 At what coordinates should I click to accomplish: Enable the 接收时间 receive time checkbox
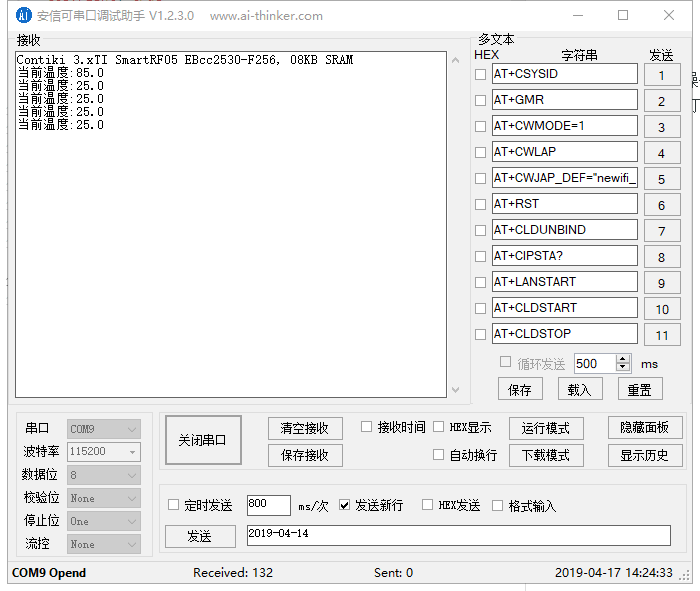(366, 427)
